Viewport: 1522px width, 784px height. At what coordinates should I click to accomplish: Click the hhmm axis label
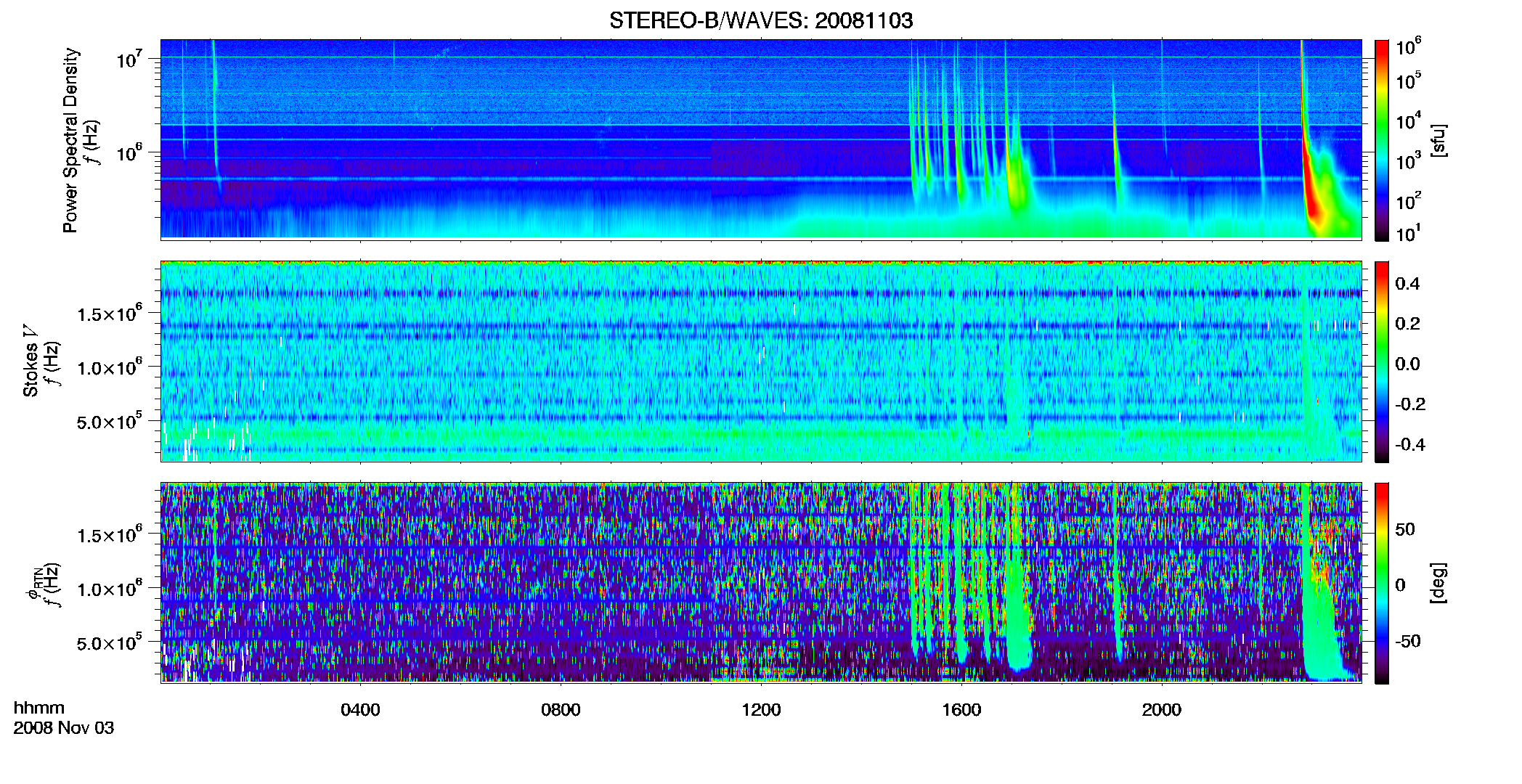point(39,709)
